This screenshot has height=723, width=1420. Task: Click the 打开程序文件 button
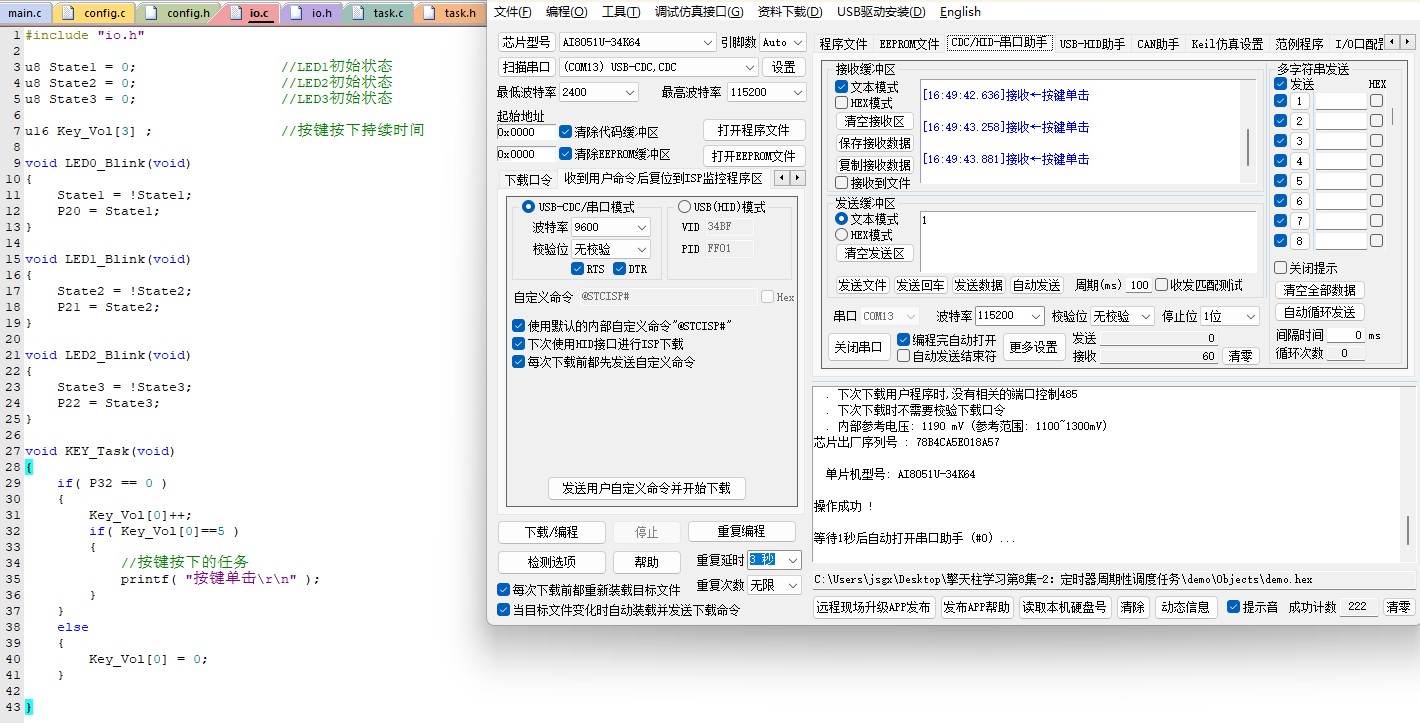(754, 130)
